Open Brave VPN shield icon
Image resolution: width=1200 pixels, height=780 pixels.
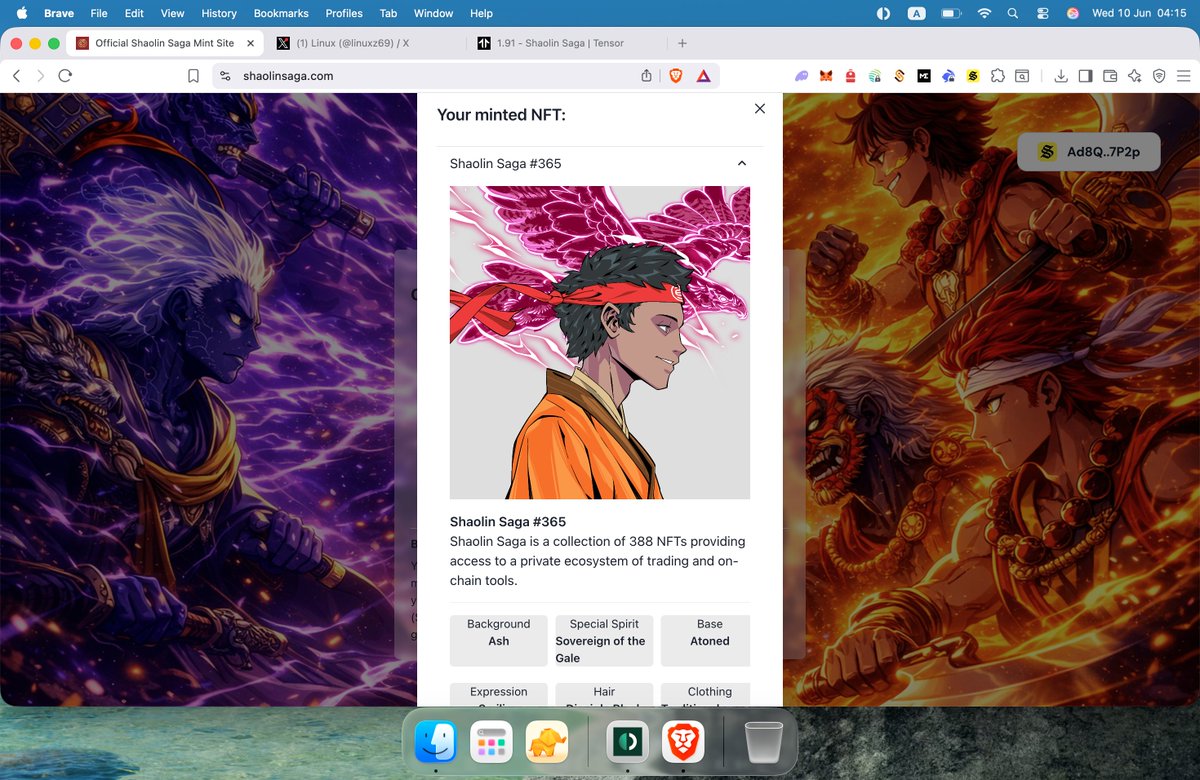click(x=1159, y=76)
